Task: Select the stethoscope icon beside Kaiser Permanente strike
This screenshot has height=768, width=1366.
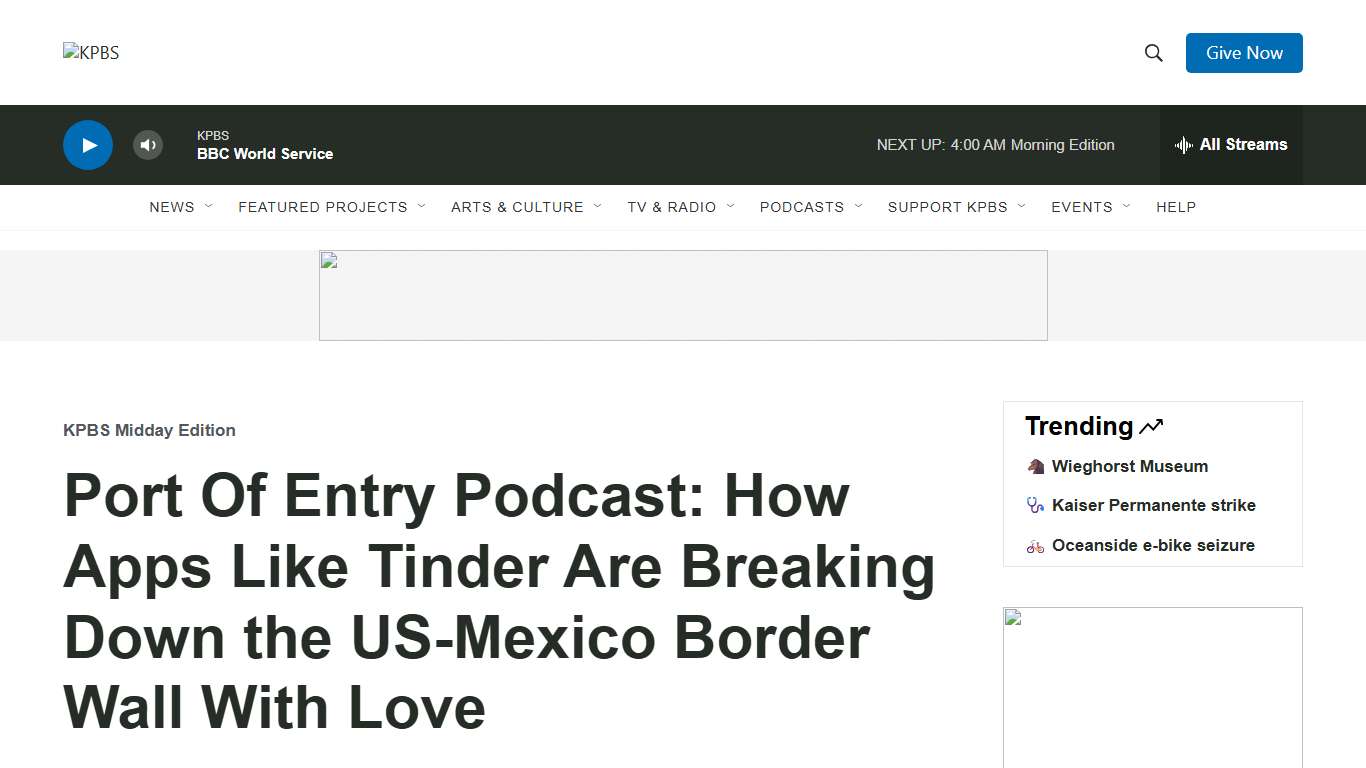Action: tap(1034, 505)
